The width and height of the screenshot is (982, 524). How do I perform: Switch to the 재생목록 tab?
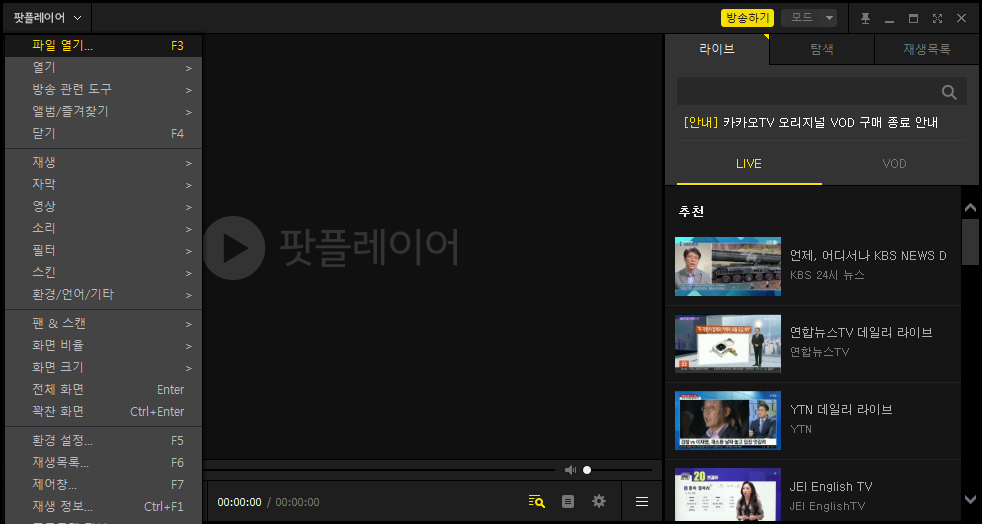pyautogui.click(x=926, y=49)
